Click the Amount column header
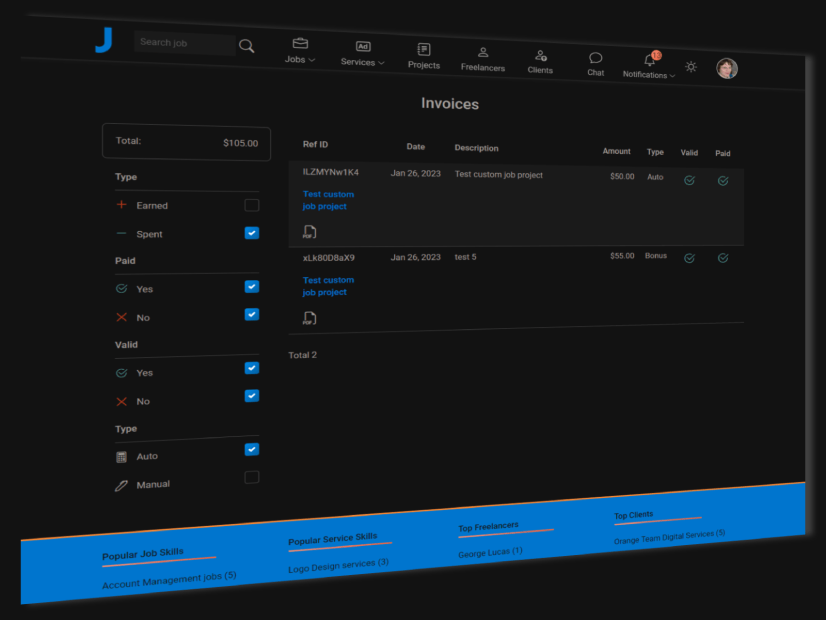Image resolution: width=826 pixels, height=620 pixels. (x=616, y=151)
